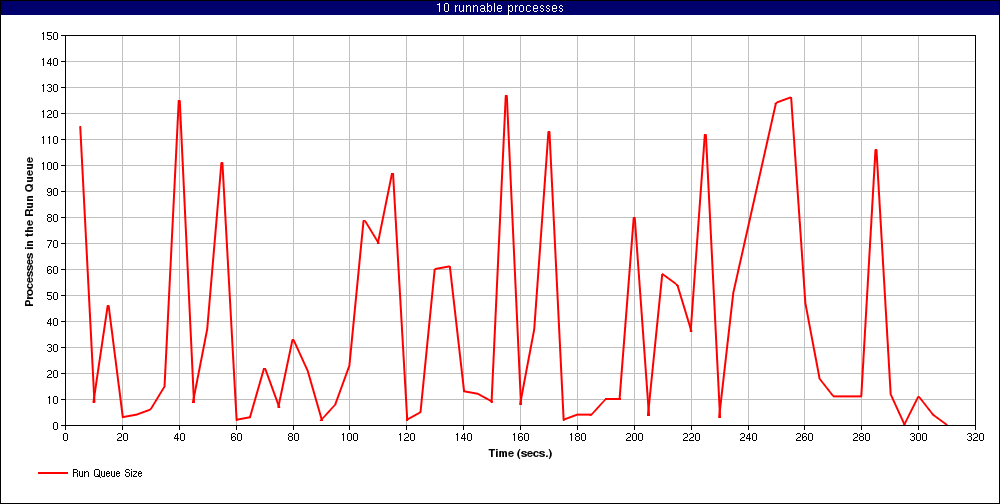Pick the 260 tick on the time axis
Image resolution: width=1000 pixels, height=504 pixels.
(x=805, y=437)
